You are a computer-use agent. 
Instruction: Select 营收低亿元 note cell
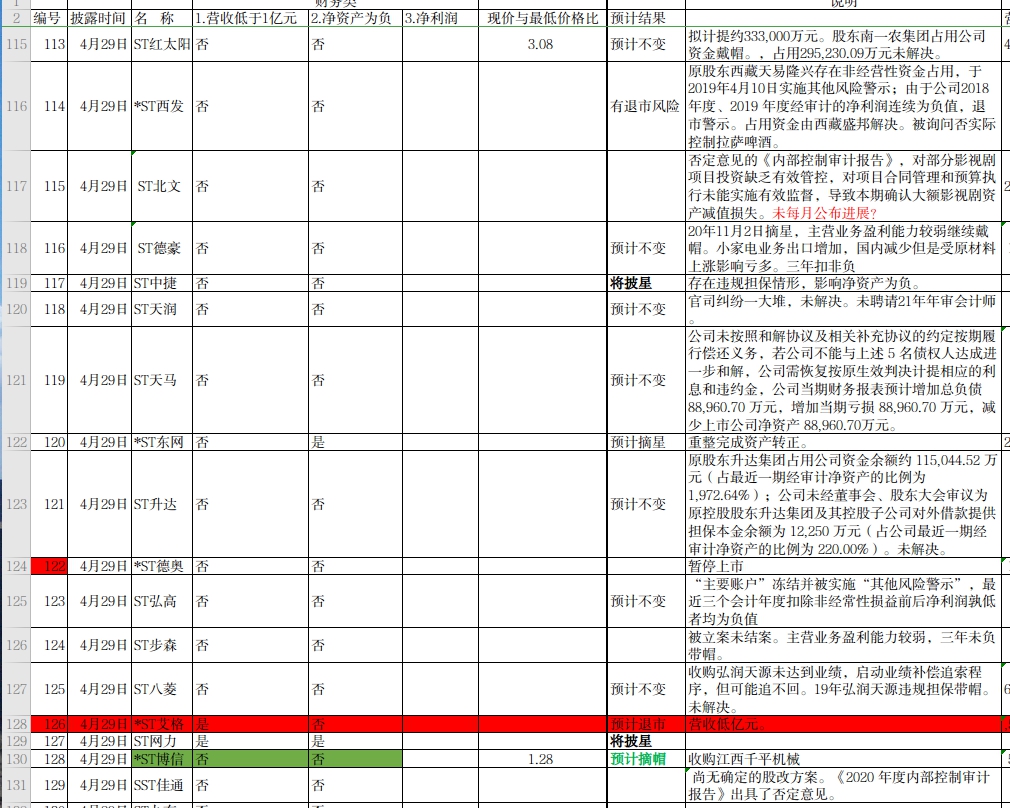843,724
